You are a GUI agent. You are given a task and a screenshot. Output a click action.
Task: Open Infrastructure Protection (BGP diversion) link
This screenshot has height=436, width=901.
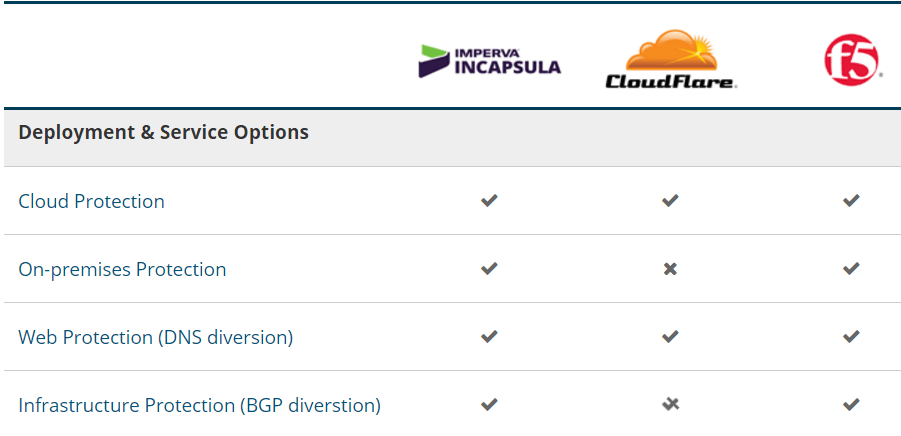pos(199,405)
